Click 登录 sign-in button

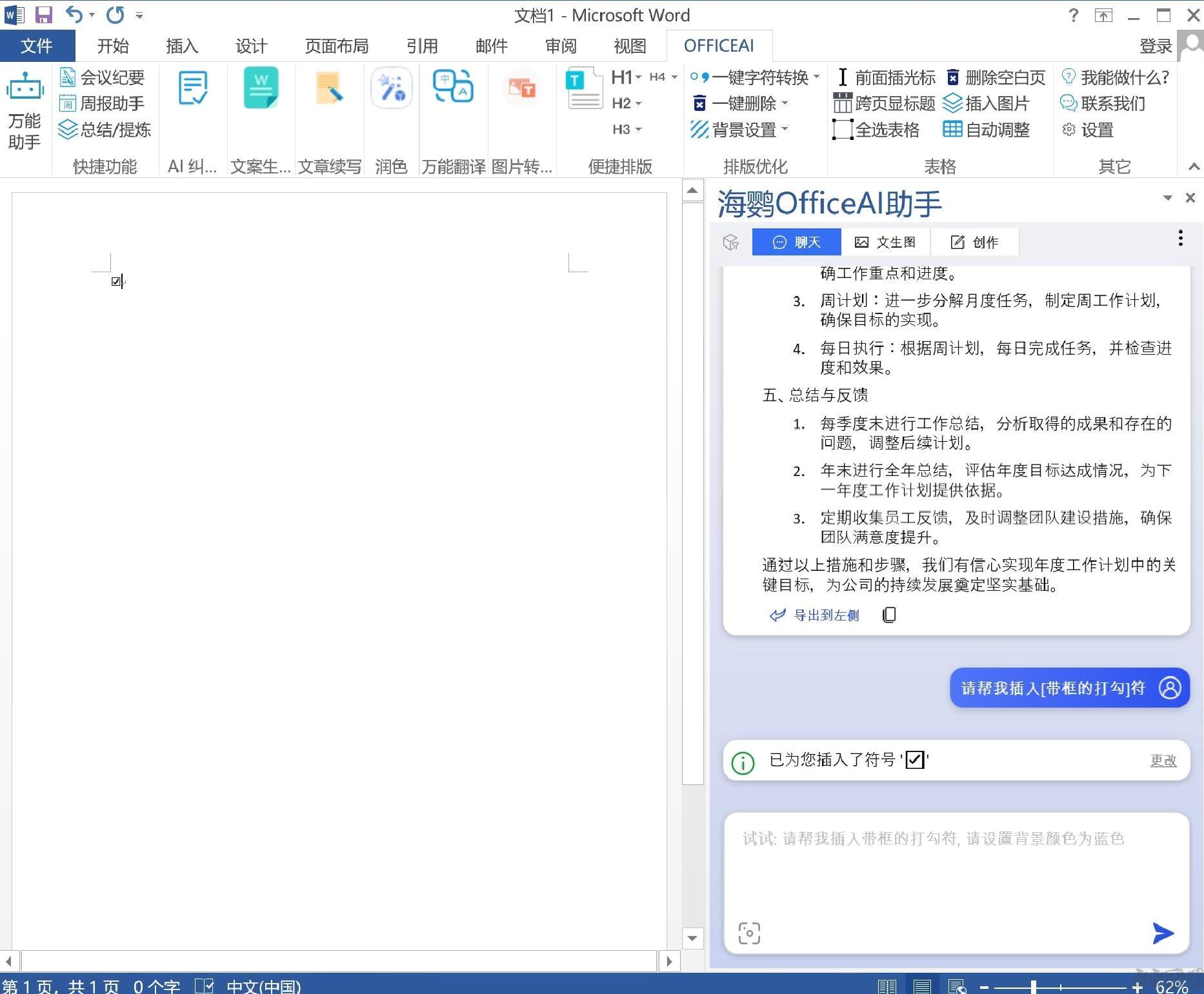(x=1155, y=46)
